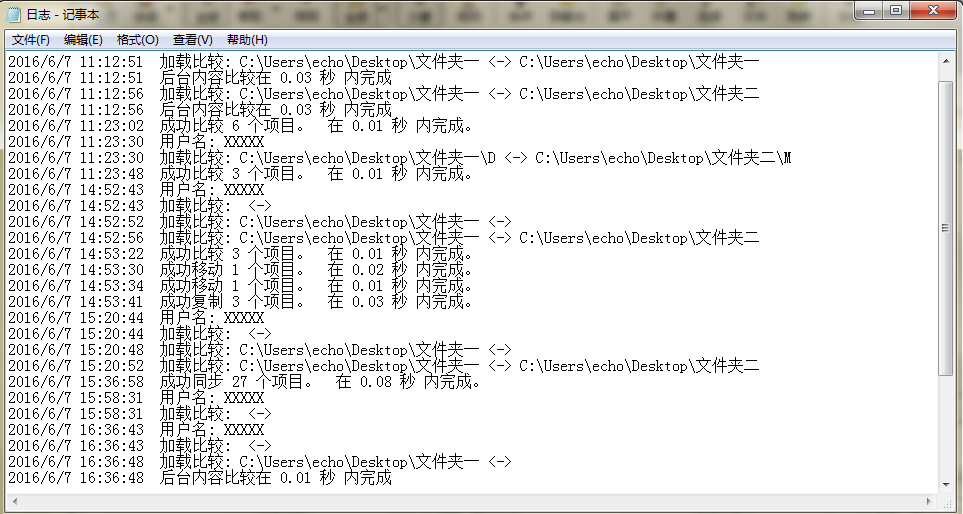Open the 文件(F) menu
This screenshot has width=963, height=514.
(x=31, y=40)
